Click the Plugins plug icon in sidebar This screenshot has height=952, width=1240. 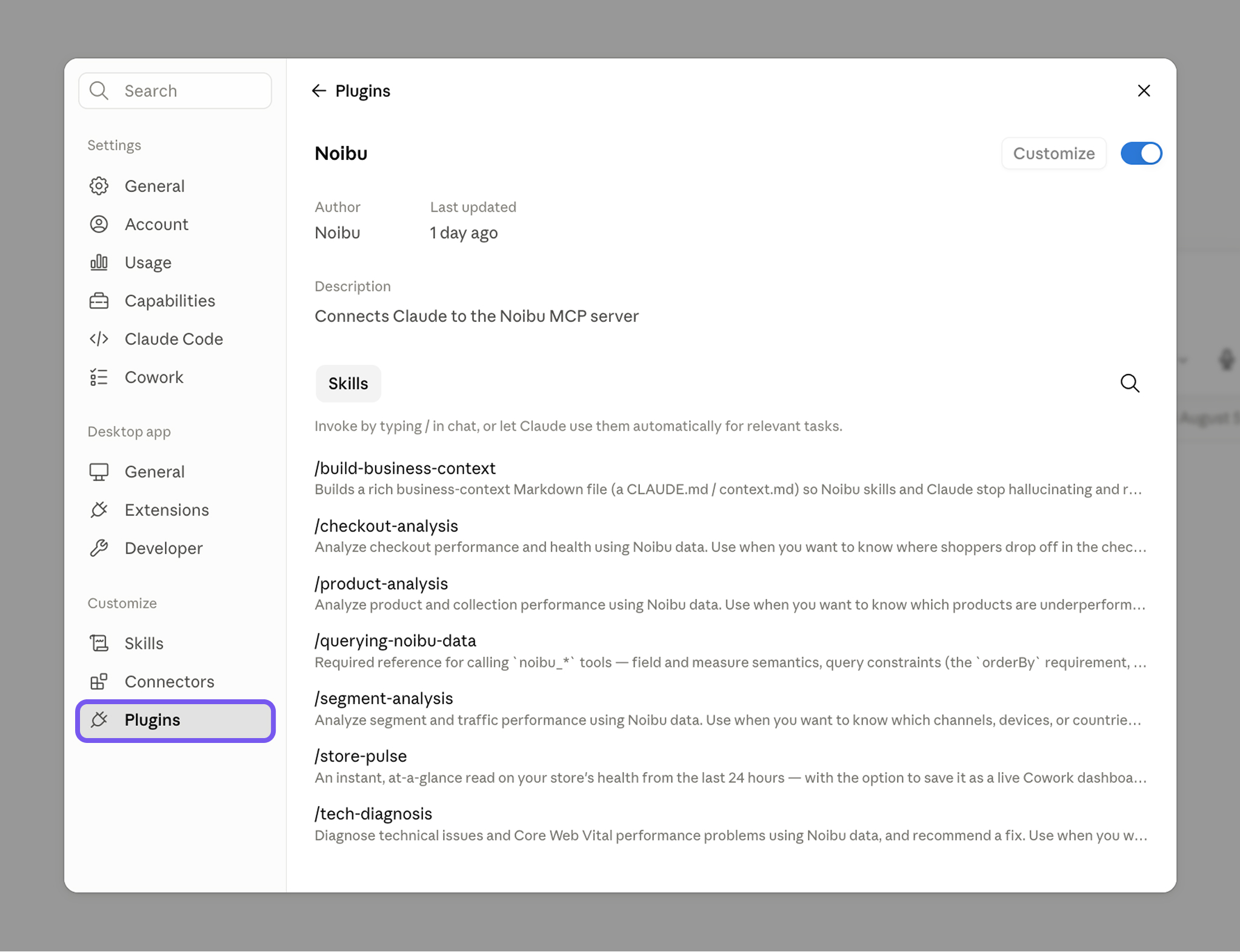[x=99, y=720]
